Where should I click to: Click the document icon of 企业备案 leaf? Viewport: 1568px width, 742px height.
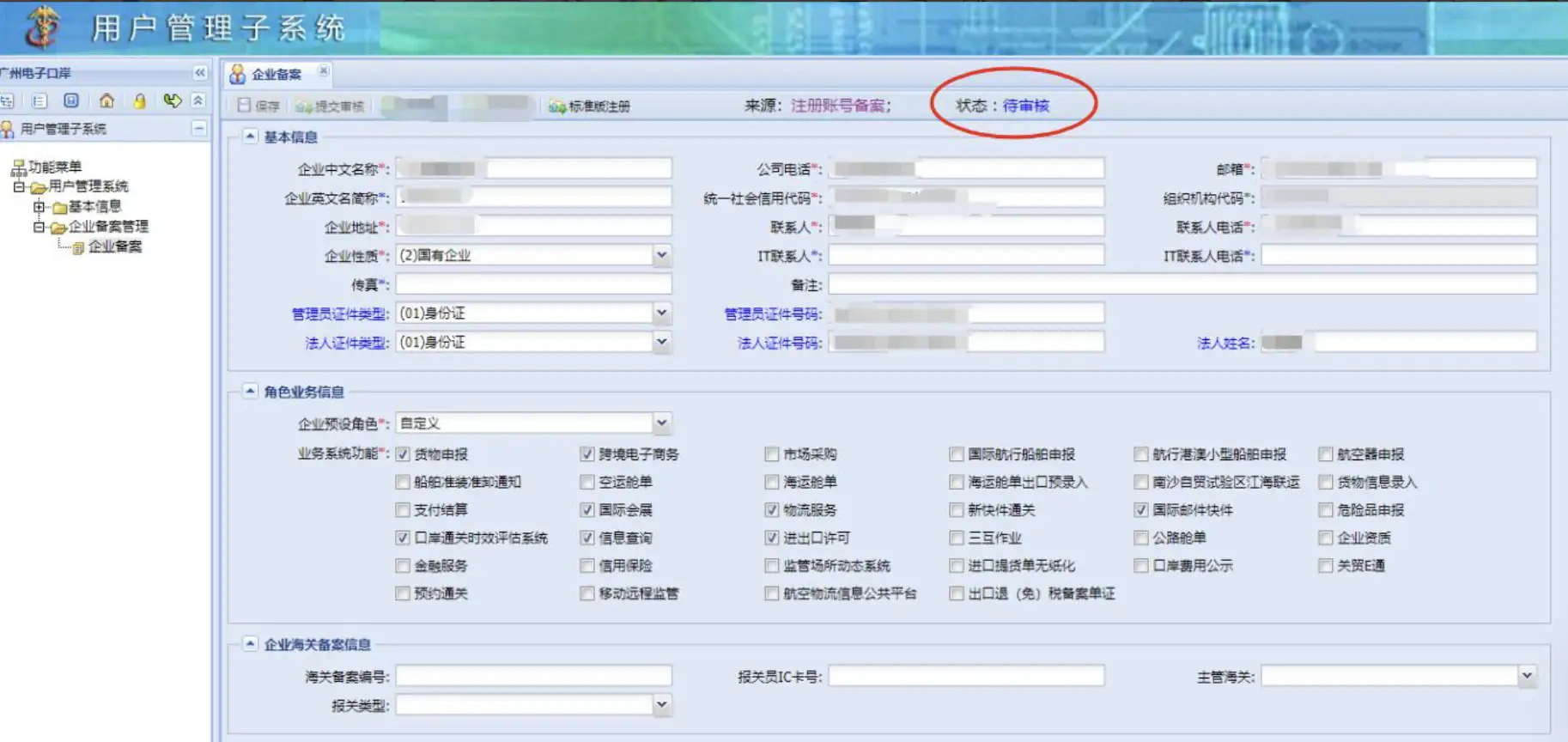tap(78, 248)
